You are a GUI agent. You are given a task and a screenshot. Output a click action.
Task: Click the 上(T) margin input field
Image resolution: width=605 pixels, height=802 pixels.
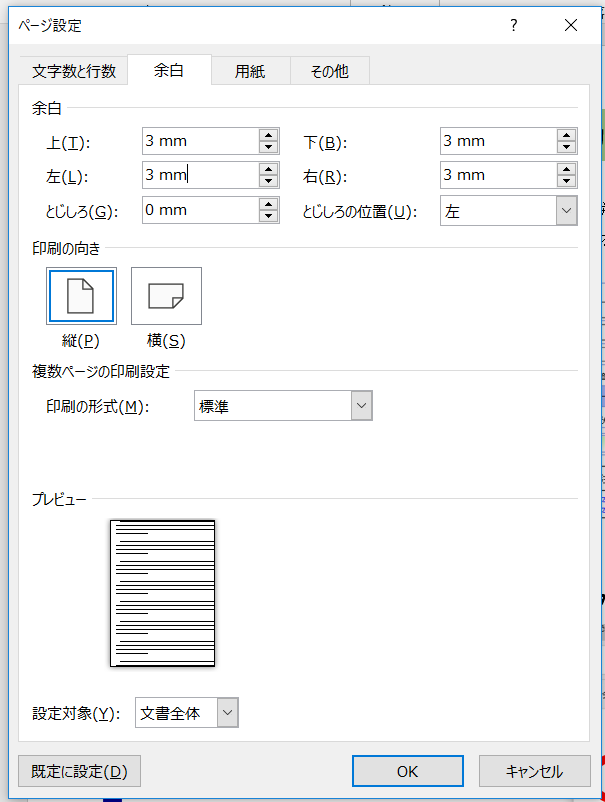point(201,141)
